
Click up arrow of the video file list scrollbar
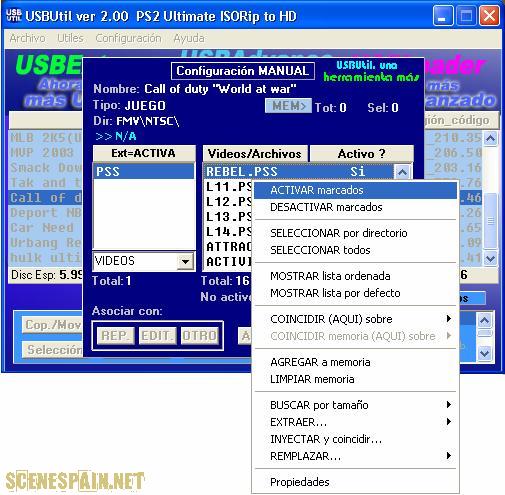click(402, 172)
